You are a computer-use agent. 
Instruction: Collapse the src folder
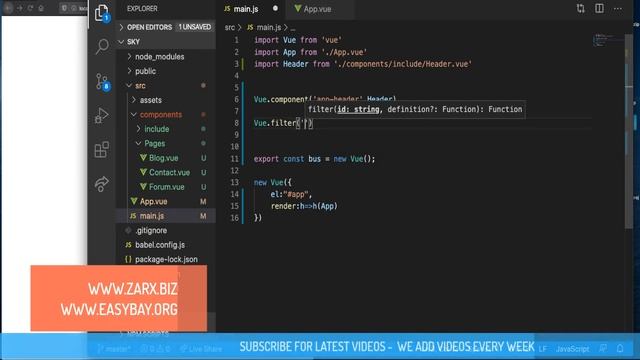[140, 86]
